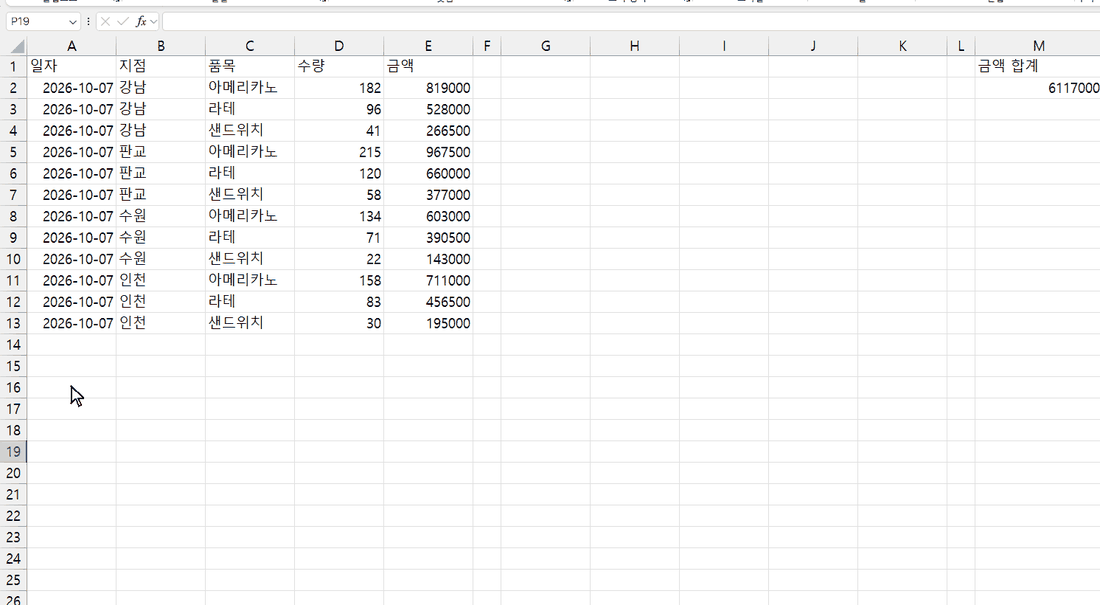Click the date cell in row 13
Screen dimensions: 1100x605
tap(72, 324)
